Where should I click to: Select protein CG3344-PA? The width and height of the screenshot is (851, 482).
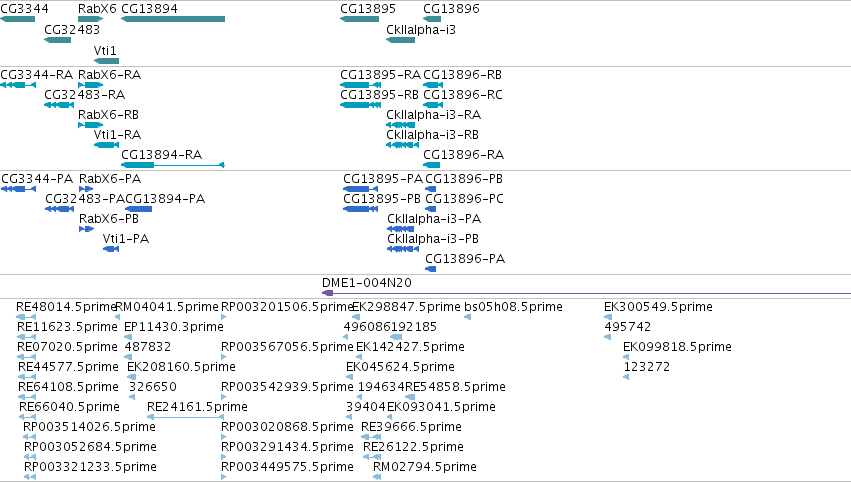(37, 179)
